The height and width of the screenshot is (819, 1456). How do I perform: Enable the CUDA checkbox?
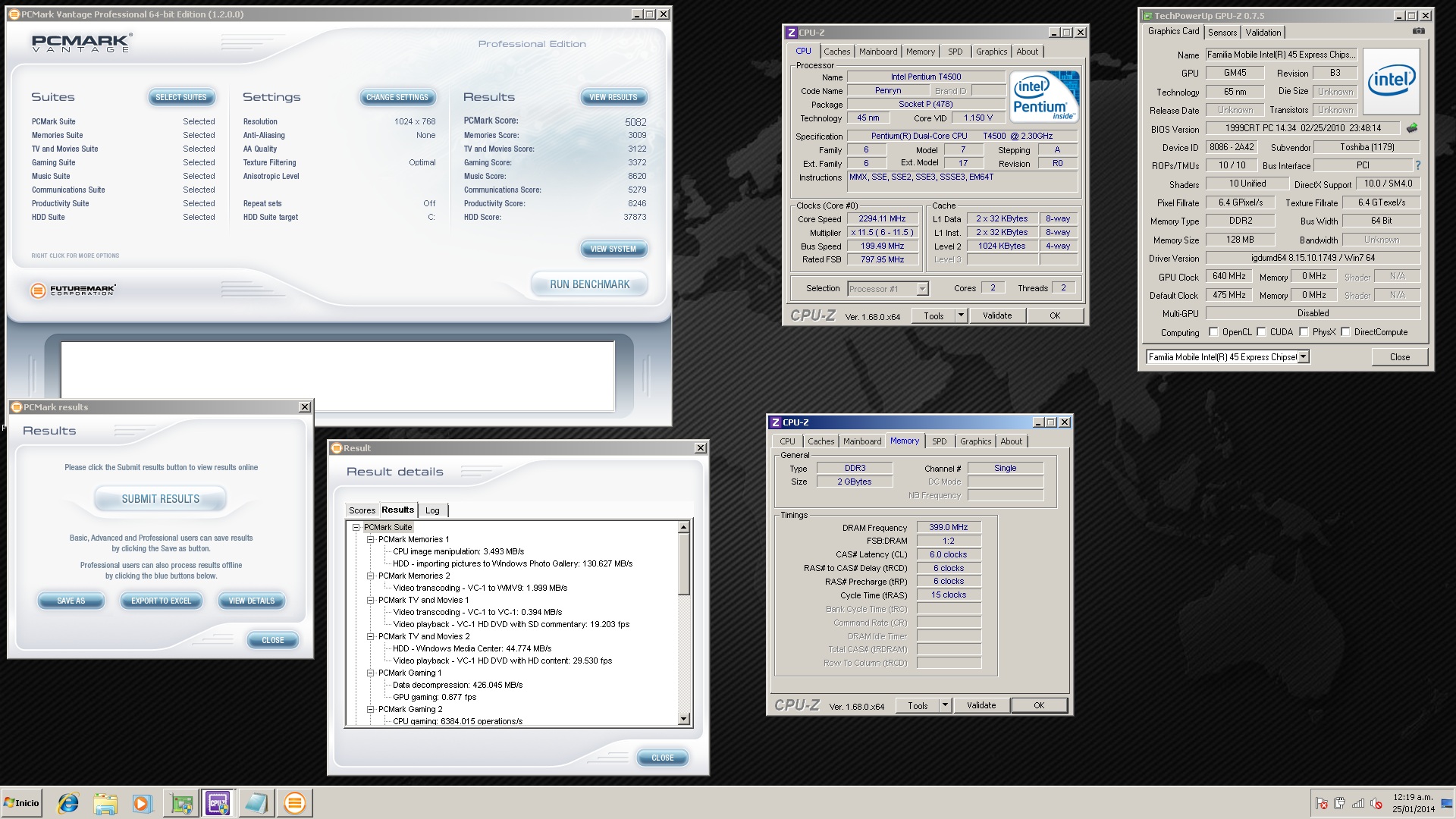[x=1262, y=332]
